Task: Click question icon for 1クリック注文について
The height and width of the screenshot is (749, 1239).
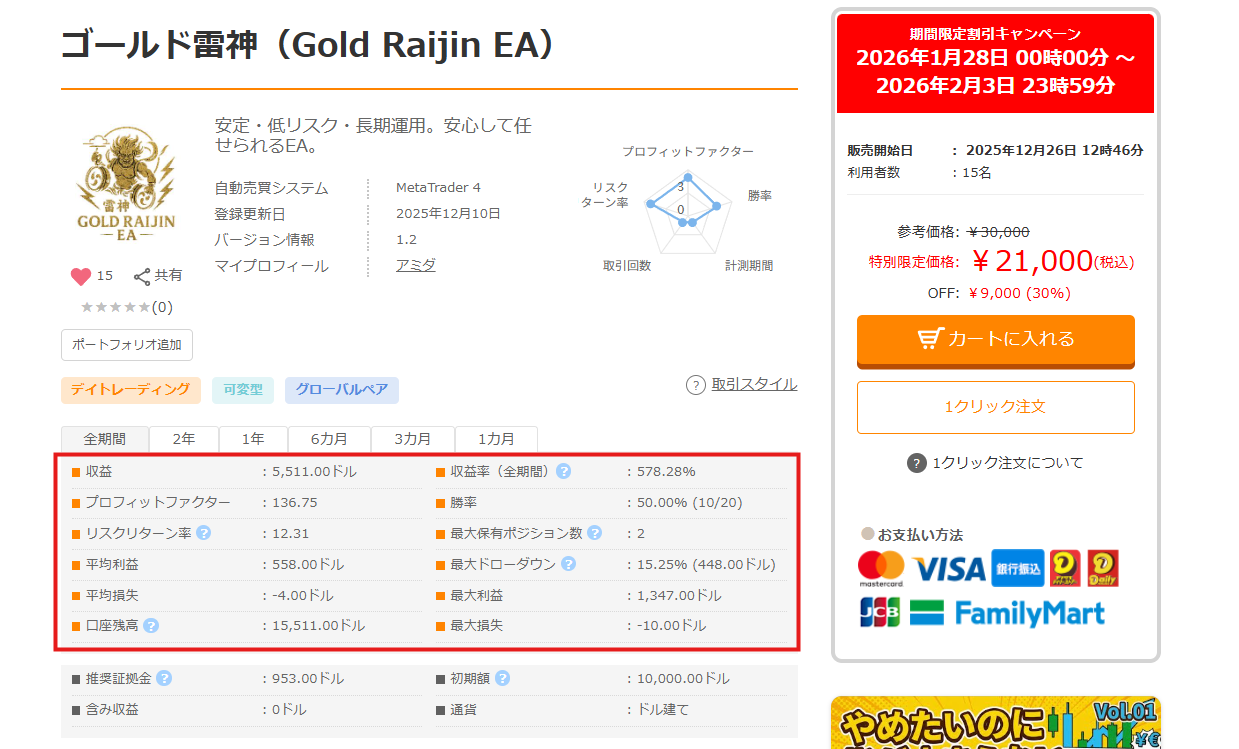Action: click(916, 463)
